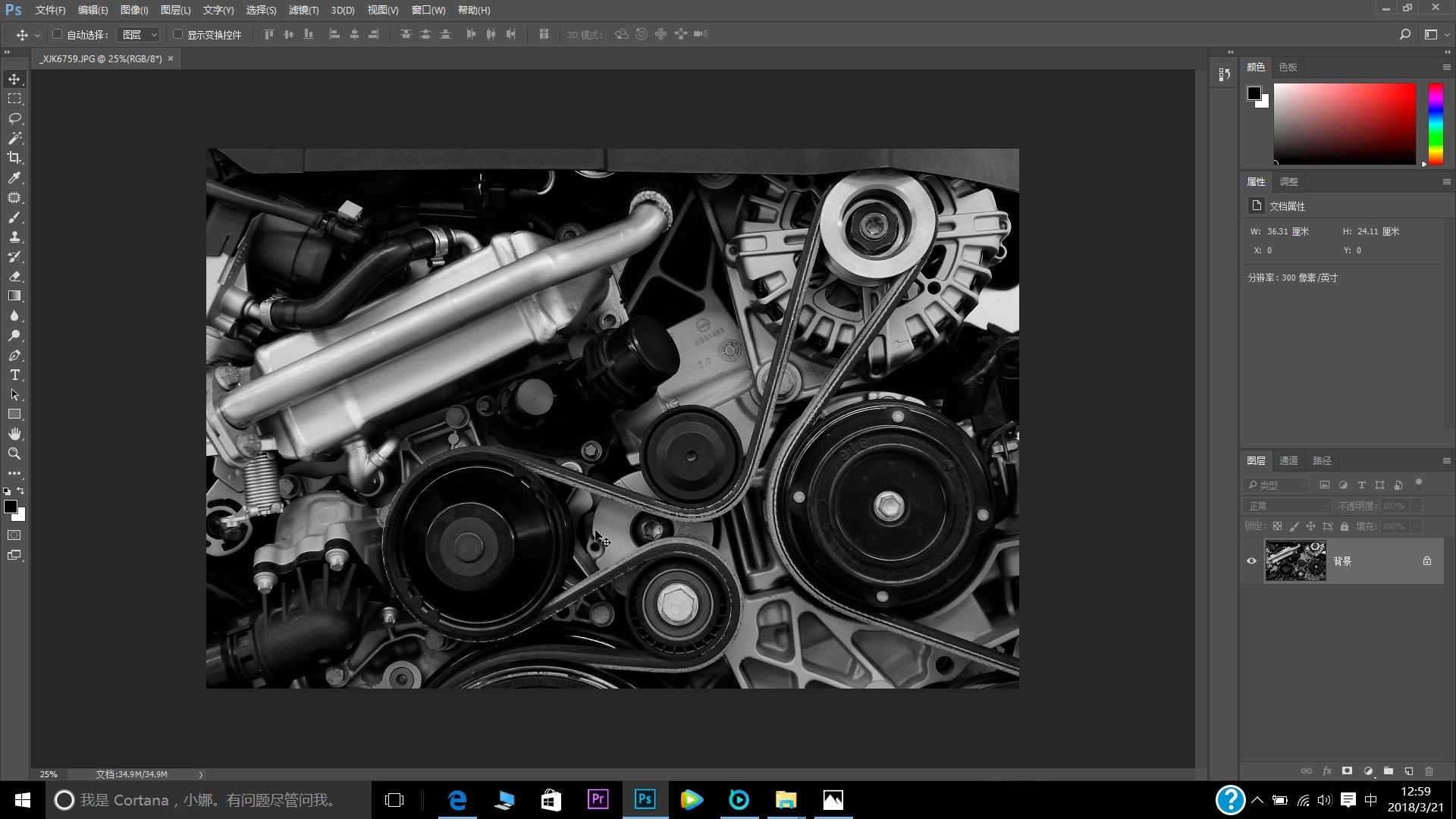Open the 图层 auto-select dropdown
The width and height of the screenshot is (1456, 819).
[x=140, y=35]
